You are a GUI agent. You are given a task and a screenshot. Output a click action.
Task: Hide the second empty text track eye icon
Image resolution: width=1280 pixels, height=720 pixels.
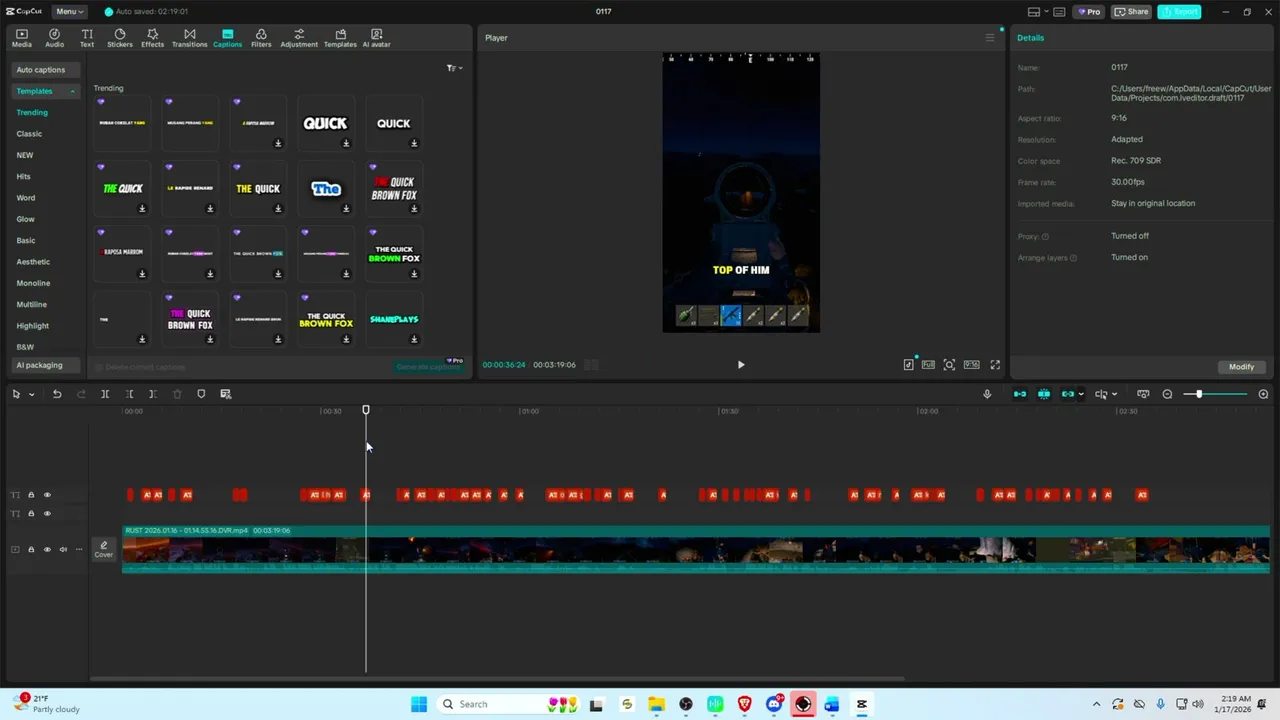[47, 514]
